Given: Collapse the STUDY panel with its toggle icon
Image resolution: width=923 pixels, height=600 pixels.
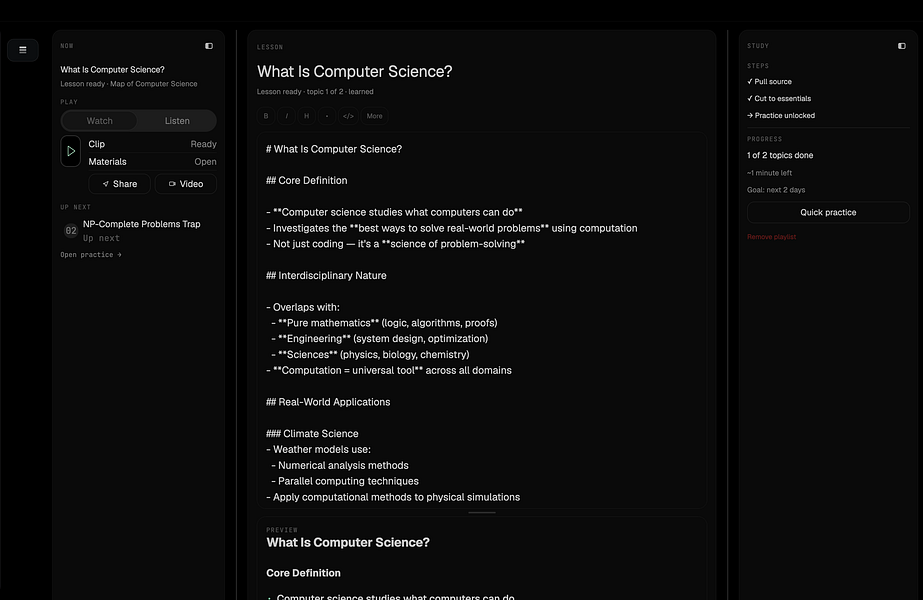Looking at the screenshot, I should point(902,46).
